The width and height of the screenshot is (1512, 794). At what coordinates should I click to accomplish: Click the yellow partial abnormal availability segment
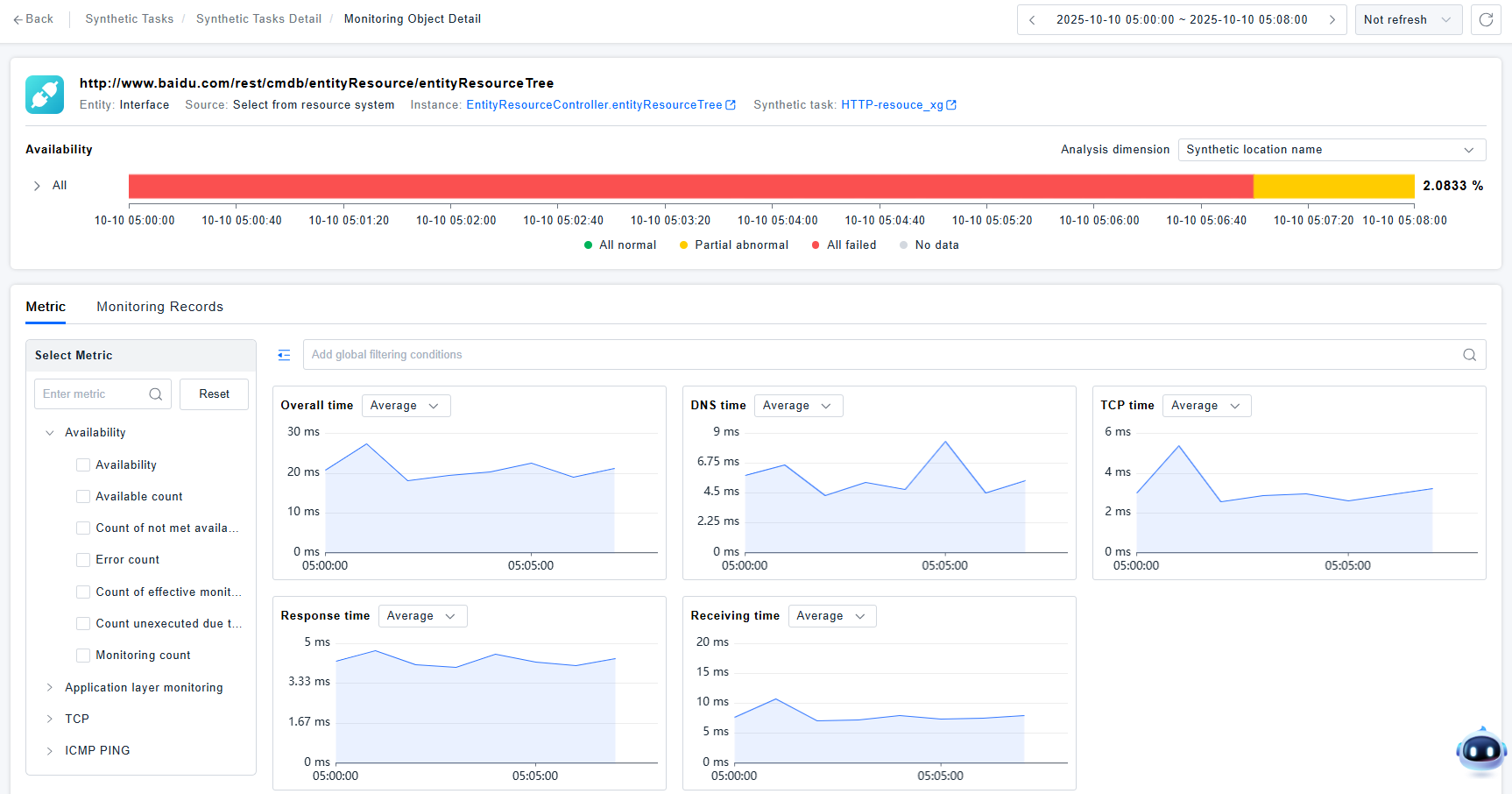click(x=1332, y=186)
